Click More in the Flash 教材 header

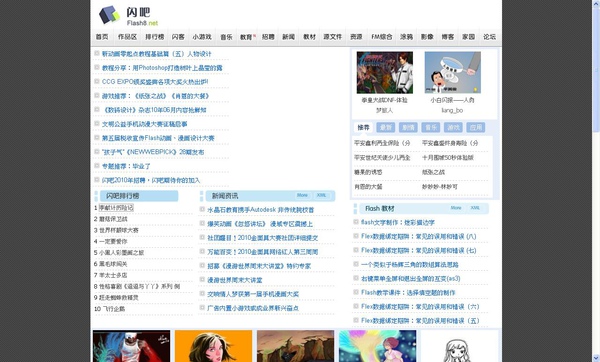(x=456, y=208)
